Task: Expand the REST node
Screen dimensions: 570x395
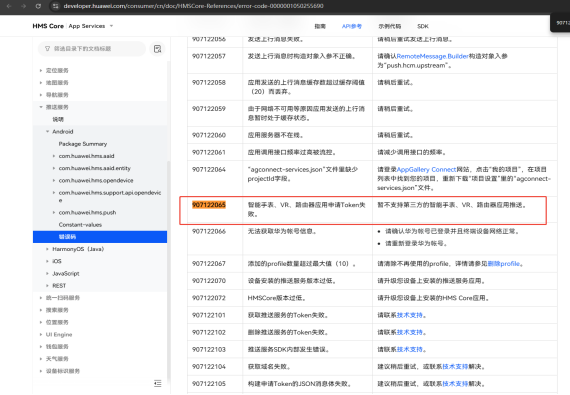Action: click(x=47, y=286)
